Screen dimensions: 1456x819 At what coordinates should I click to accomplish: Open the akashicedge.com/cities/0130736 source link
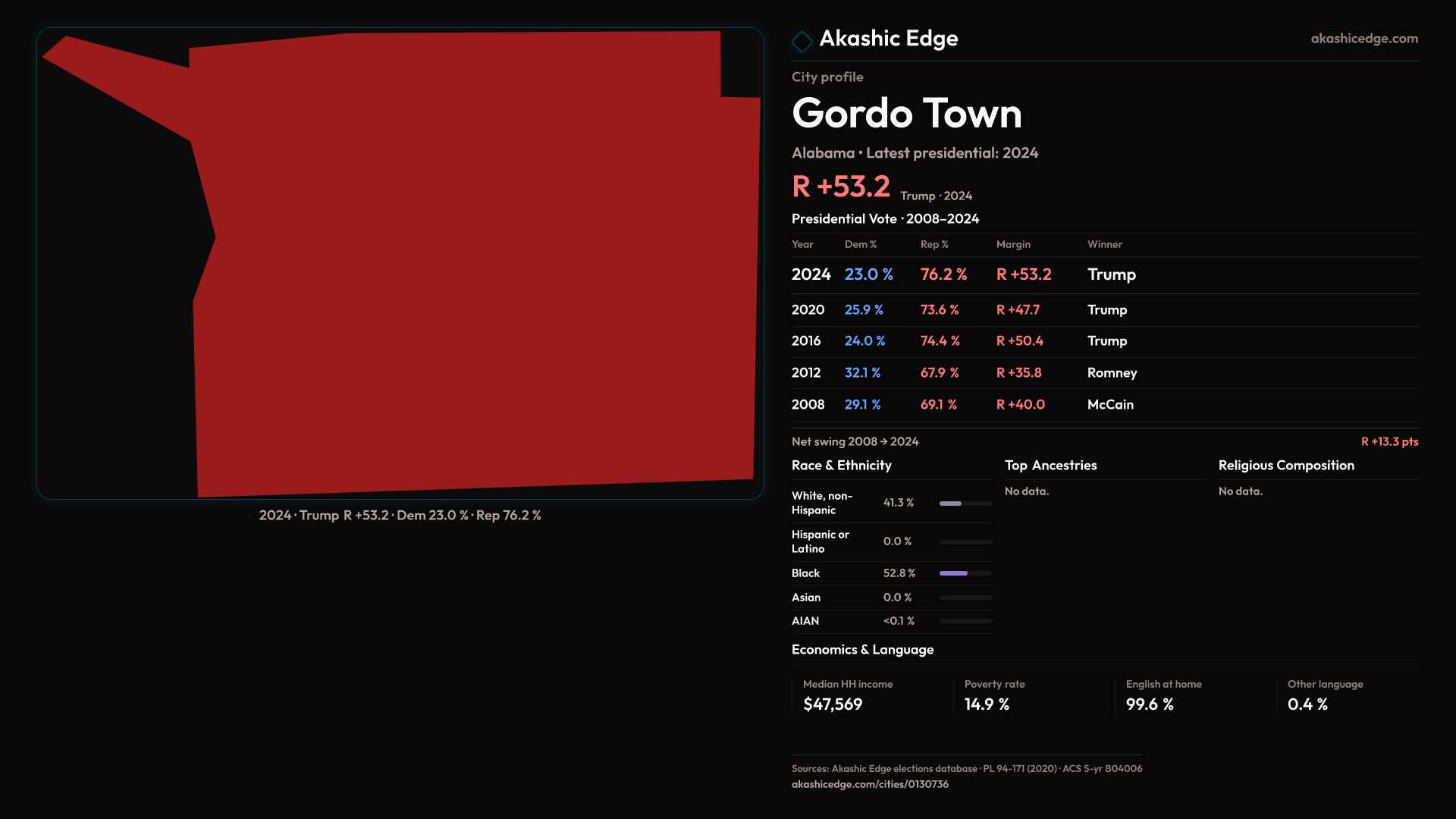[870, 784]
